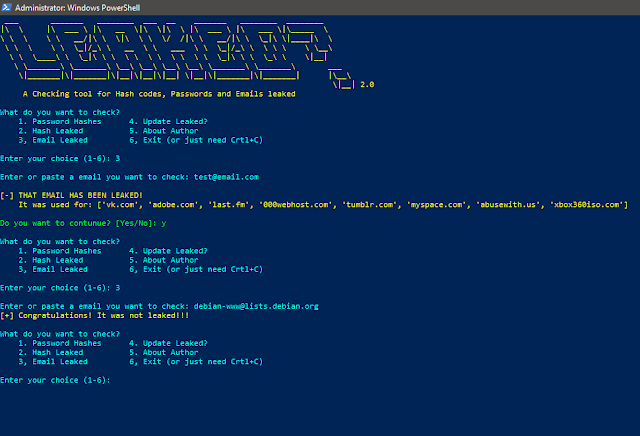Click 'tumblr.com' in the leaked sites list
Screen dimensions: 640x436
(x=370, y=205)
